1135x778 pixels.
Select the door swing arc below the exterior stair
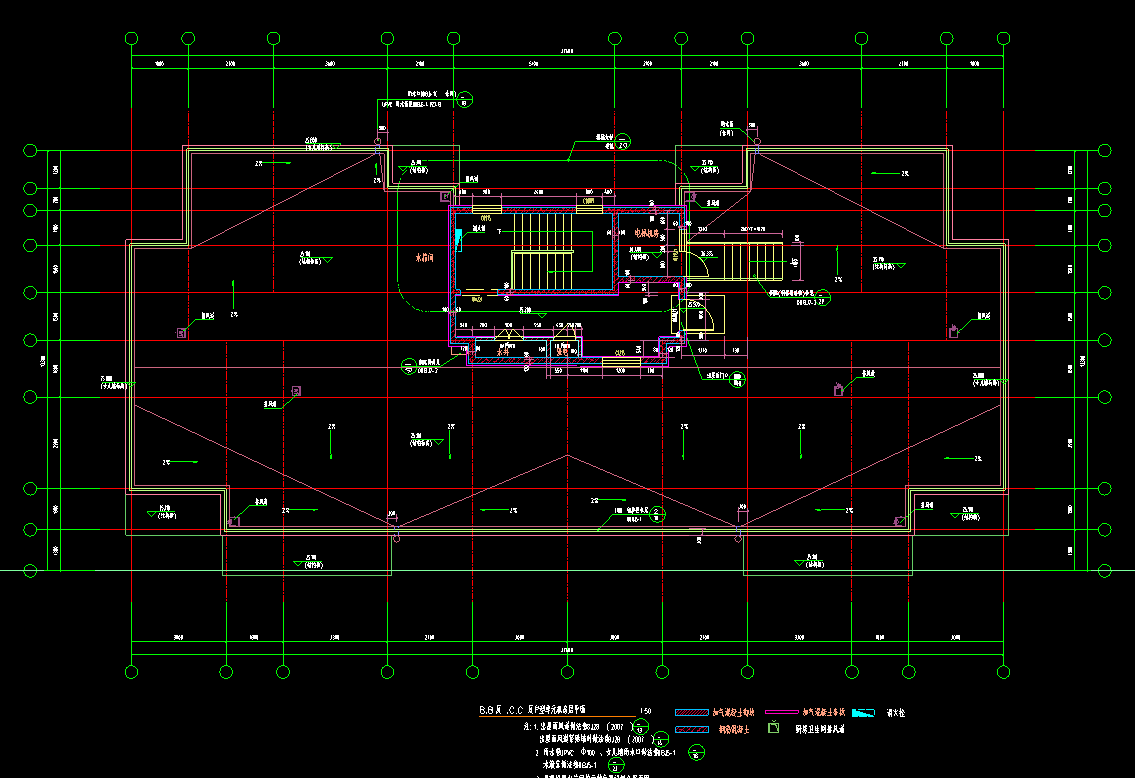(708, 316)
